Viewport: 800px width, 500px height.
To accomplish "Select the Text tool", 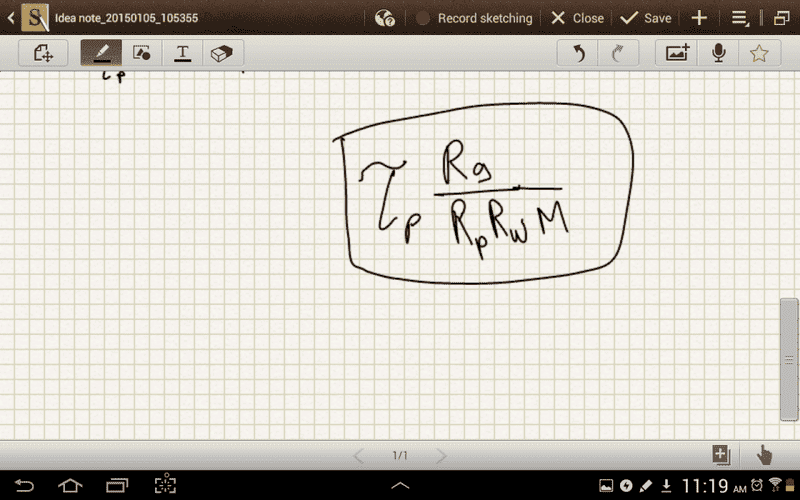I will click(x=182, y=53).
